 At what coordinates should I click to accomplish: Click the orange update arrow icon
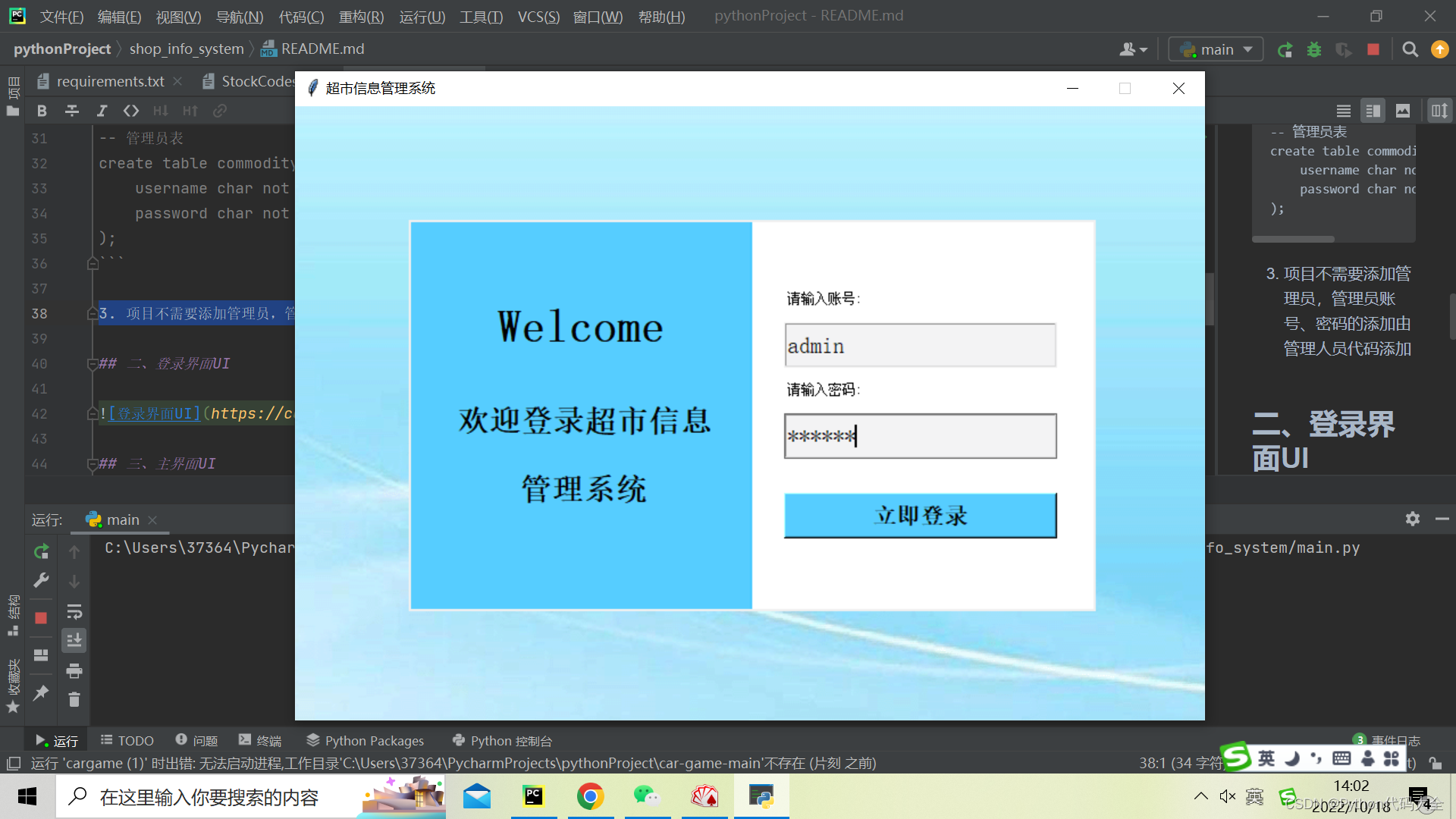click(1439, 49)
